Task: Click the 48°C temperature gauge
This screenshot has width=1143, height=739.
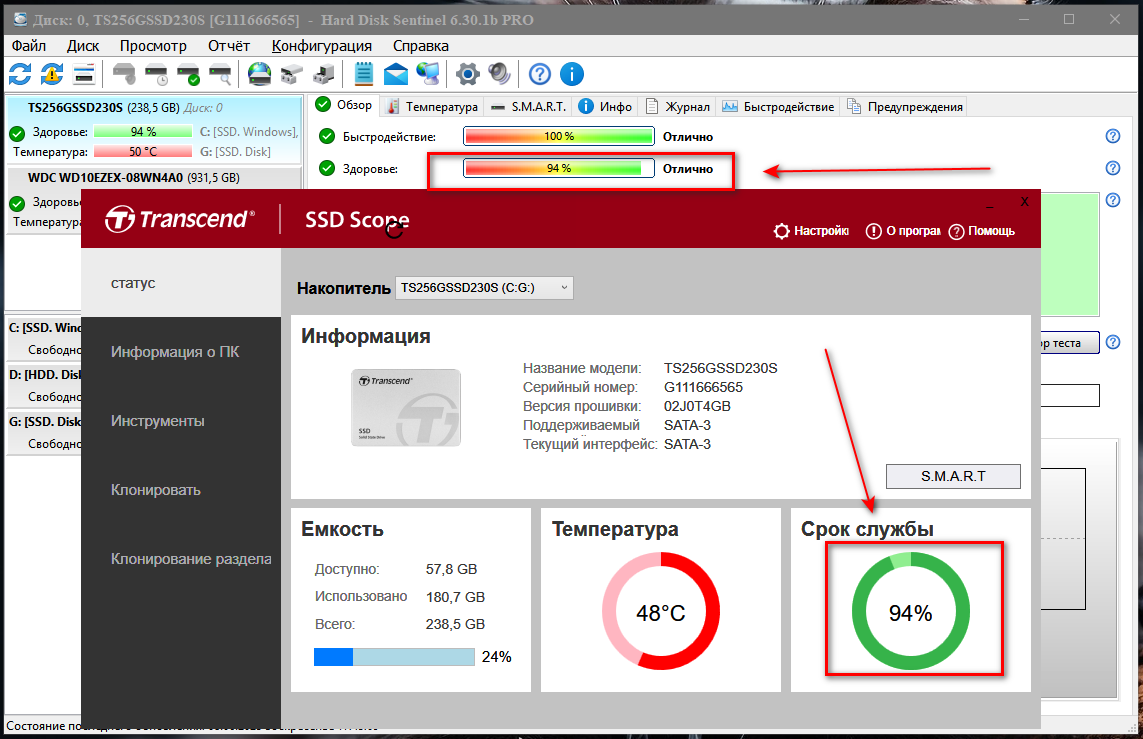Action: point(660,611)
